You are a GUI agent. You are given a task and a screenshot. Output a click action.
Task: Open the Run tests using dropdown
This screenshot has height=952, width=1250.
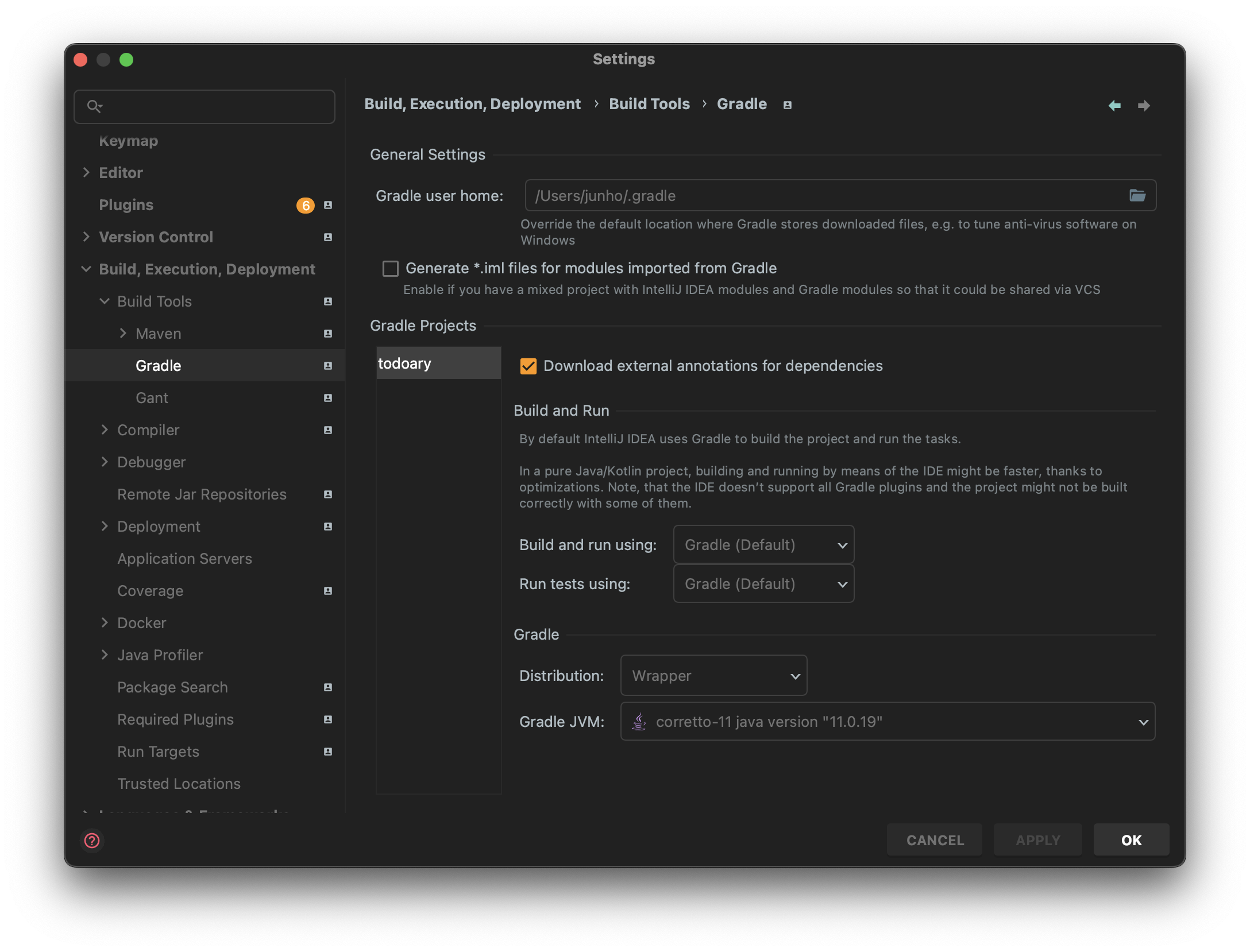tap(763, 584)
